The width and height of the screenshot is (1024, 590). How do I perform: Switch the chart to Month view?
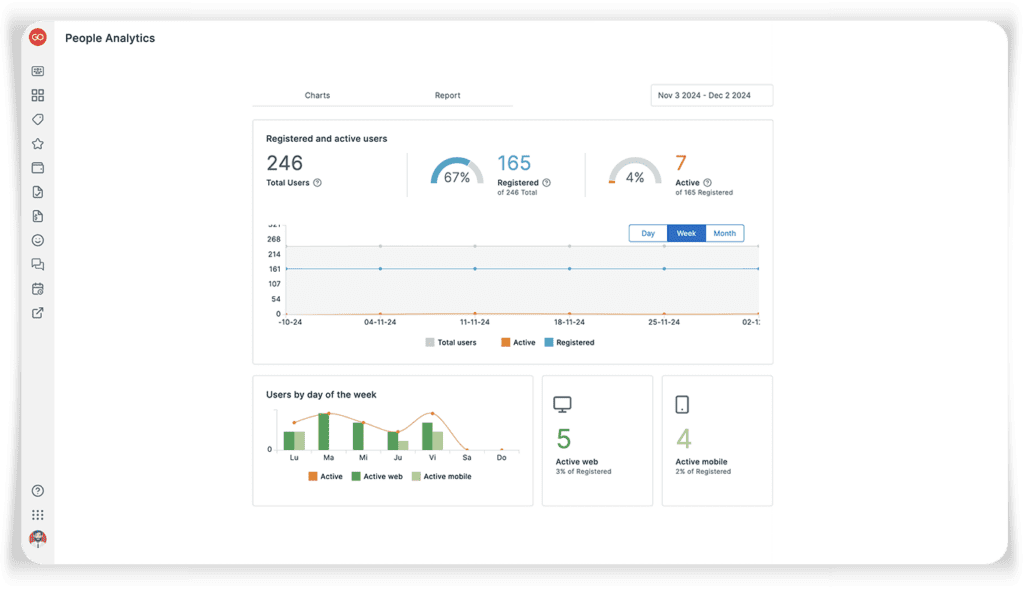(724, 232)
